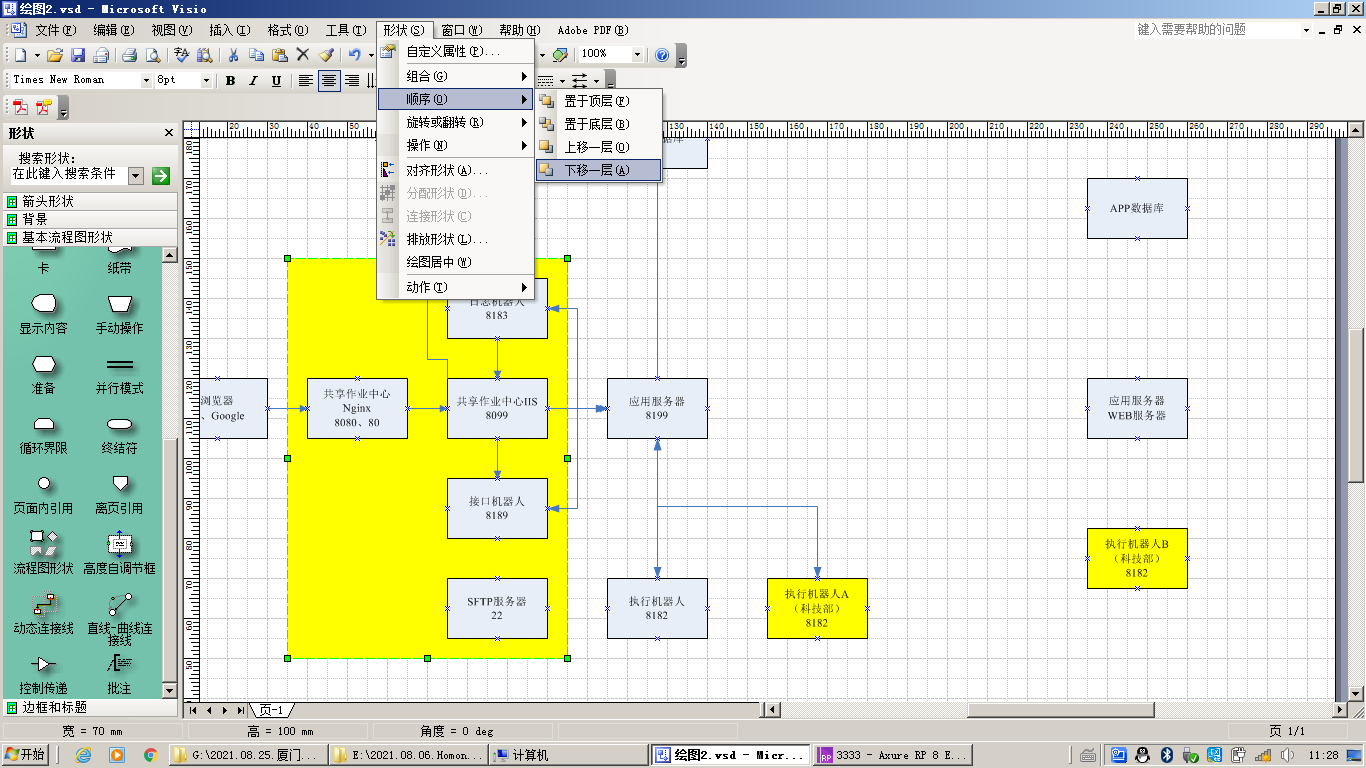This screenshot has width=1366, height=768.
Task: Click the second Adobe PDF toolbar icon
Action: click(43, 108)
